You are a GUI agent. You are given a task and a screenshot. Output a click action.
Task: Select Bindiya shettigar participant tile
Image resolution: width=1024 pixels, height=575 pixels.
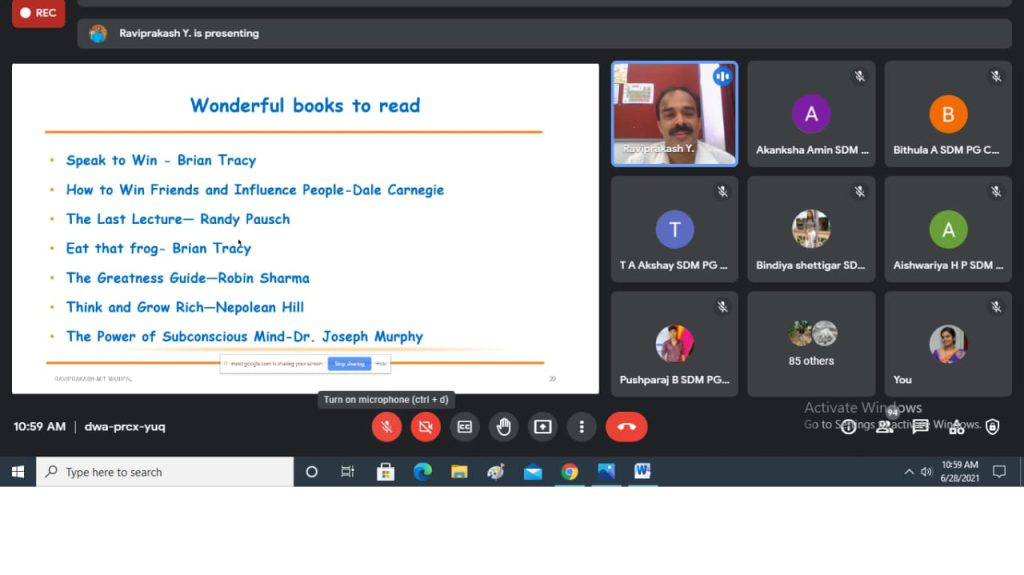click(x=811, y=229)
